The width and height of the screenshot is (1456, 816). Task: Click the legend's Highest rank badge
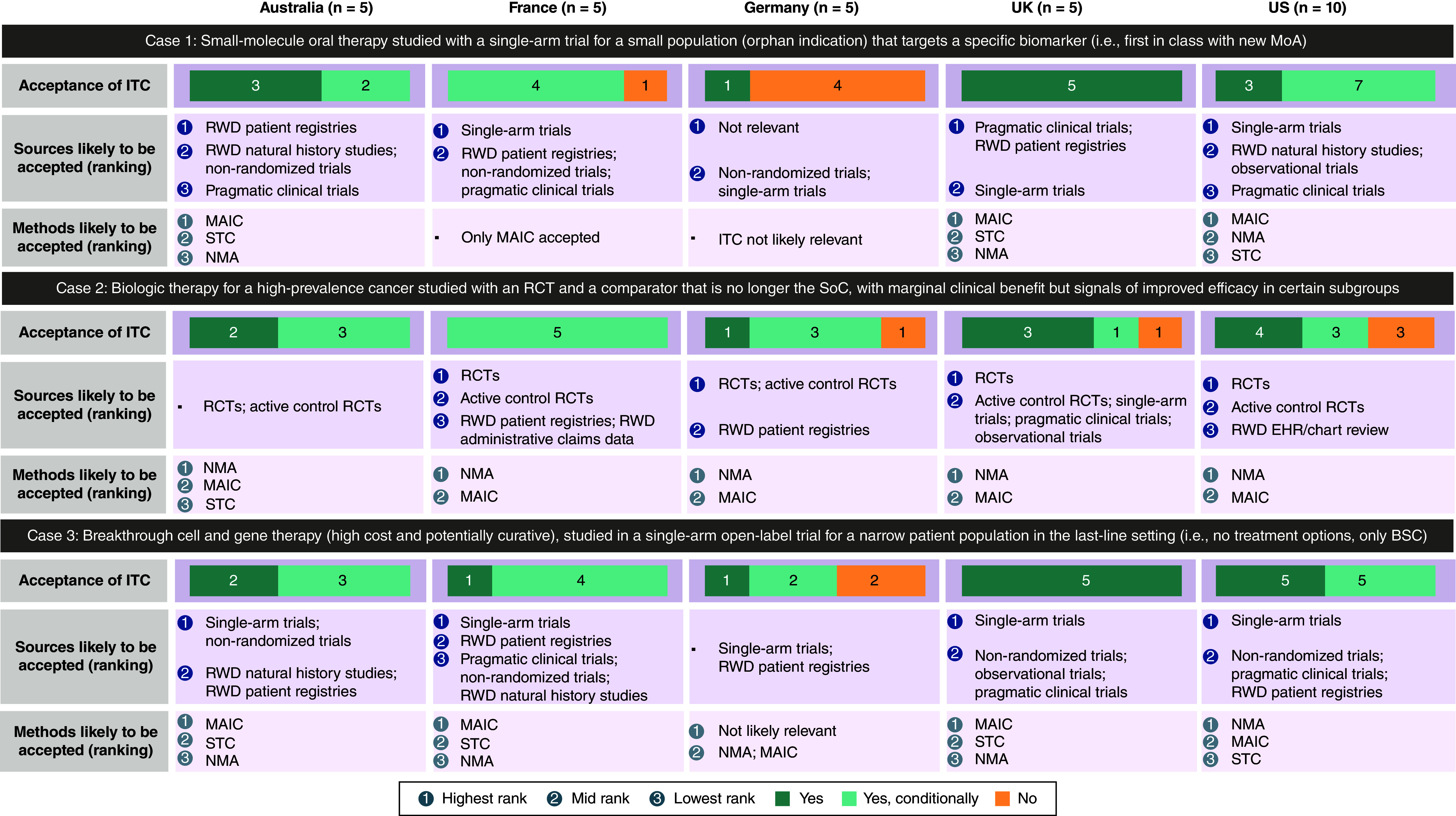coord(426,798)
